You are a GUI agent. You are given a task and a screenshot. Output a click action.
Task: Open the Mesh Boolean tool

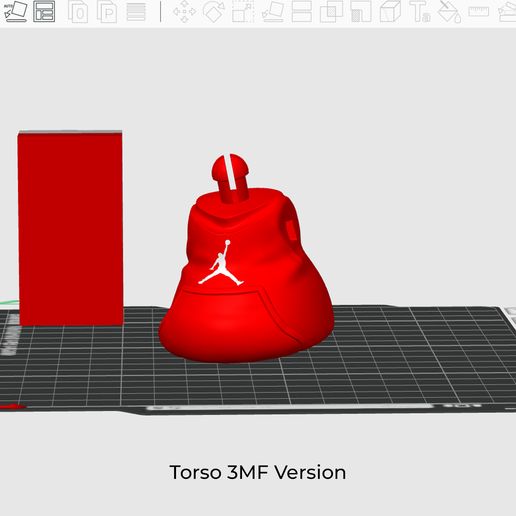point(331,11)
